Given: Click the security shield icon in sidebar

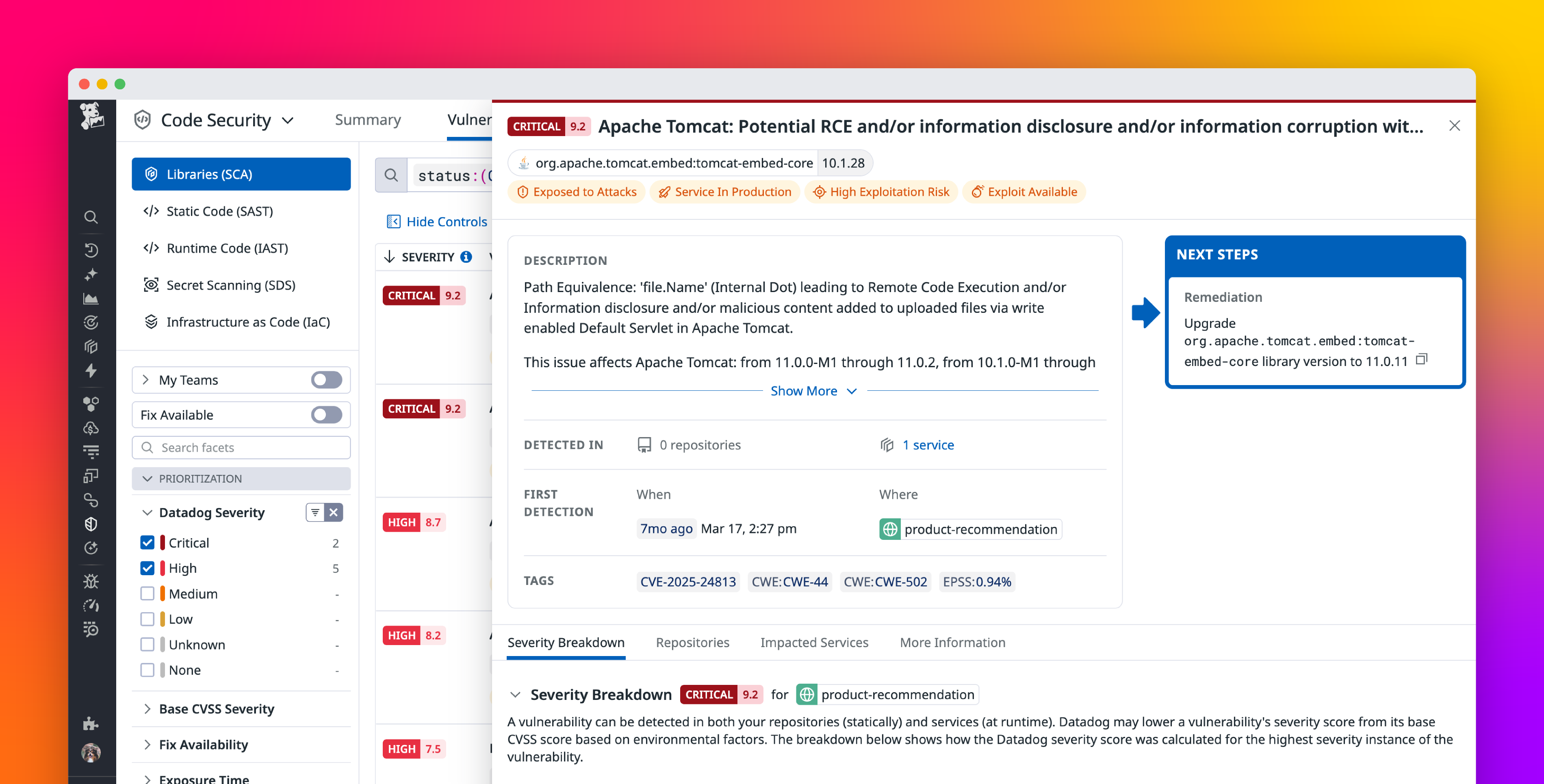Looking at the screenshot, I should pyautogui.click(x=91, y=524).
